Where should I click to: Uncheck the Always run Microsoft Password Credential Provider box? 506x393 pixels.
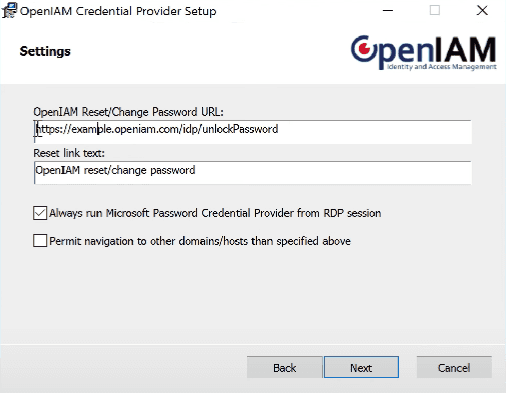coord(40,213)
